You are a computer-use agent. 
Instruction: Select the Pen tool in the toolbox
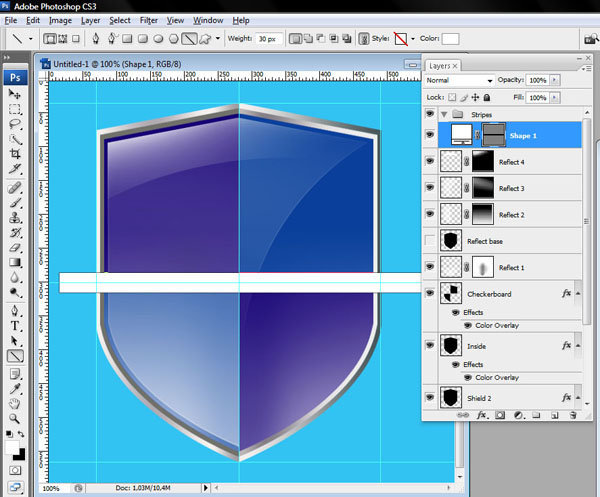point(15,311)
